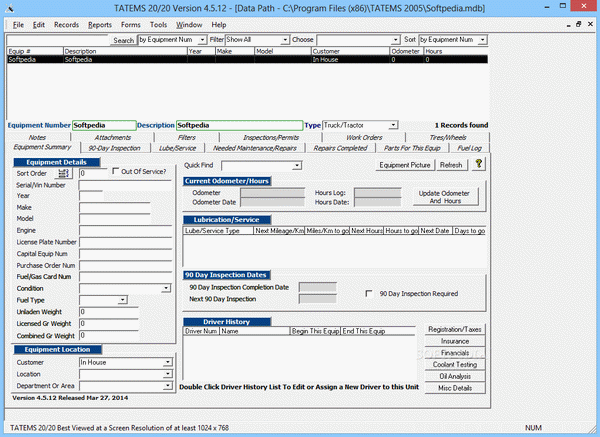This screenshot has width=600, height=437.
Task: Open the Reports menu
Action: point(100,25)
